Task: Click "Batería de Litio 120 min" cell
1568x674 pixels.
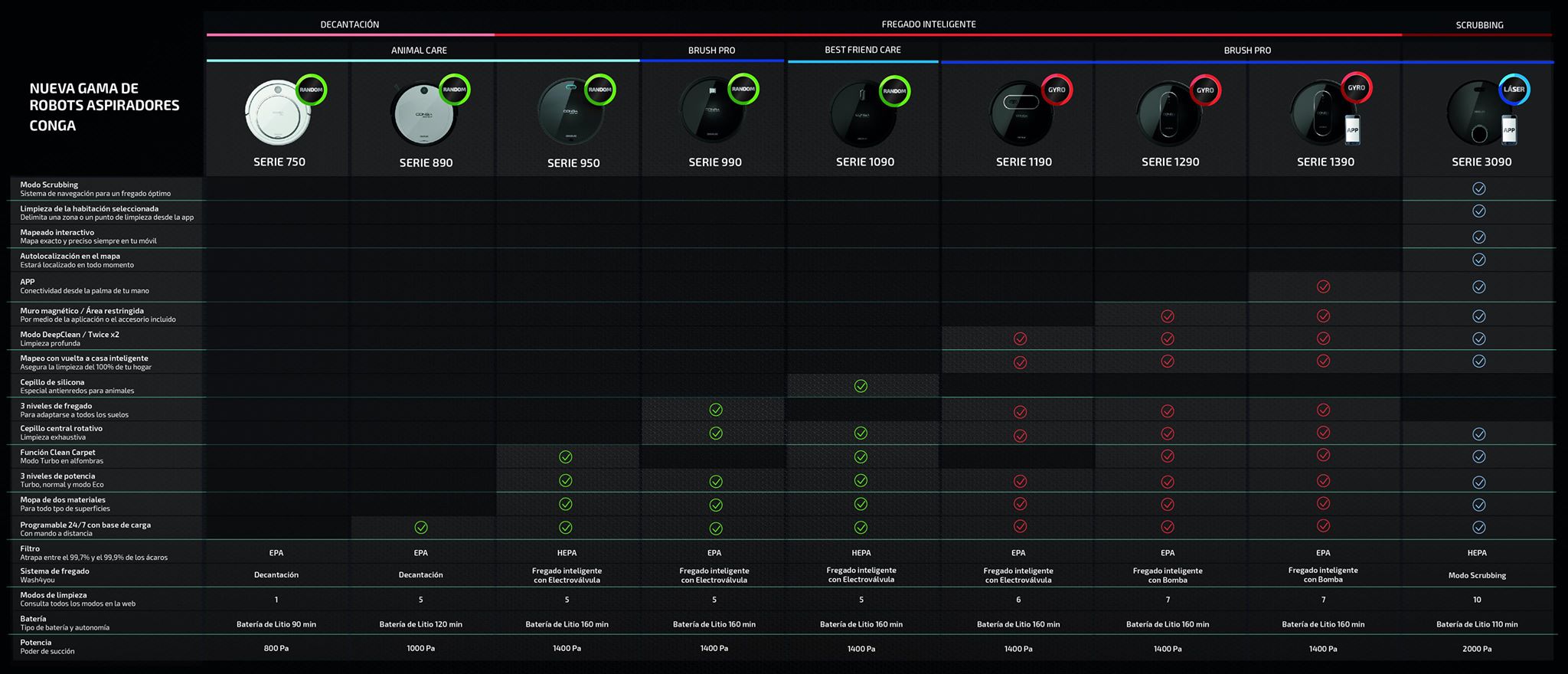Action: tap(421, 624)
